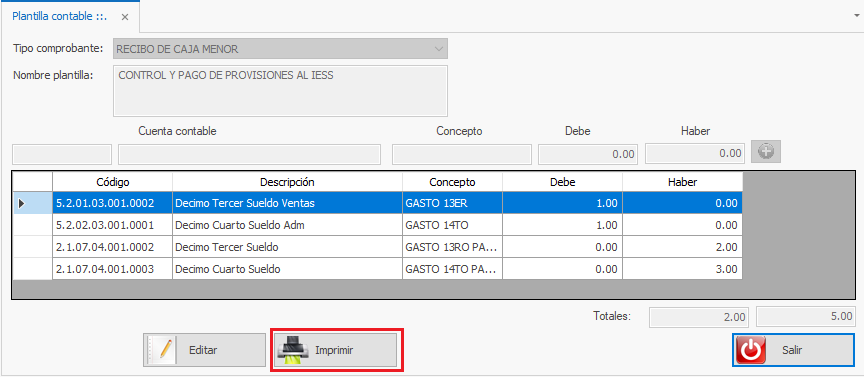This screenshot has width=864, height=377.
Task: Click Debe 1.00 in GASTO 13ER row
Action: point(563,203)
